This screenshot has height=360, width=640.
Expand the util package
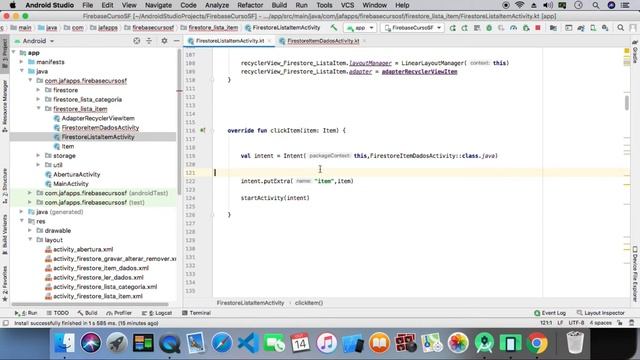click(38, 165)
